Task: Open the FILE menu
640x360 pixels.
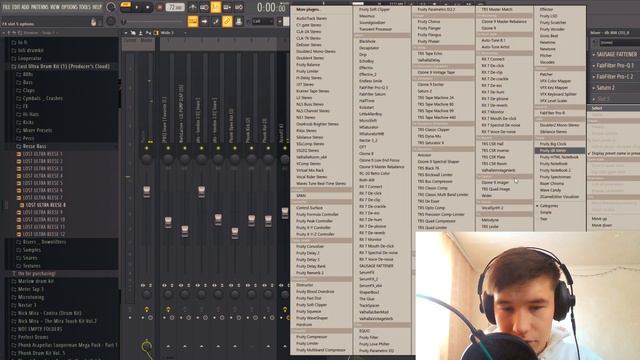Action: pos(6,7)
